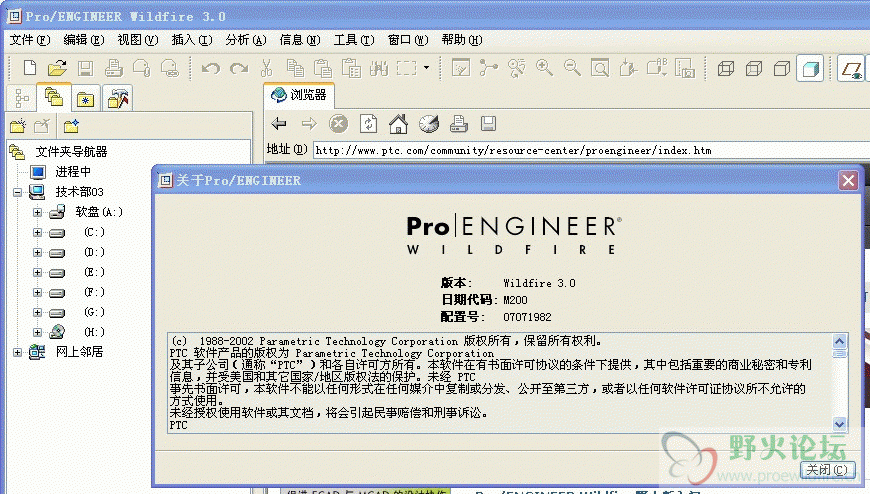Screen dimensions: 870x494
Task: Click the Paste clipboard icon
Action: [x=323, y=68]
